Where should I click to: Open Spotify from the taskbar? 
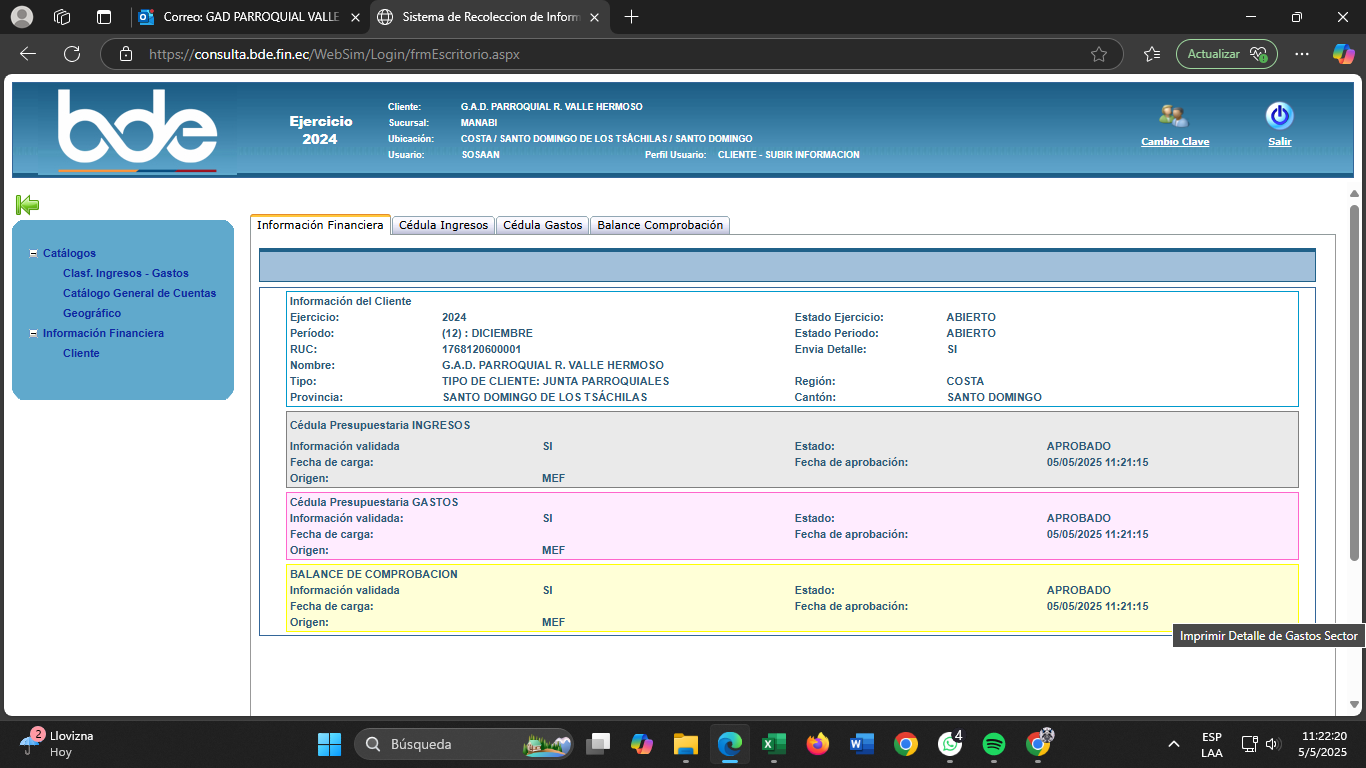click(993, 744)
